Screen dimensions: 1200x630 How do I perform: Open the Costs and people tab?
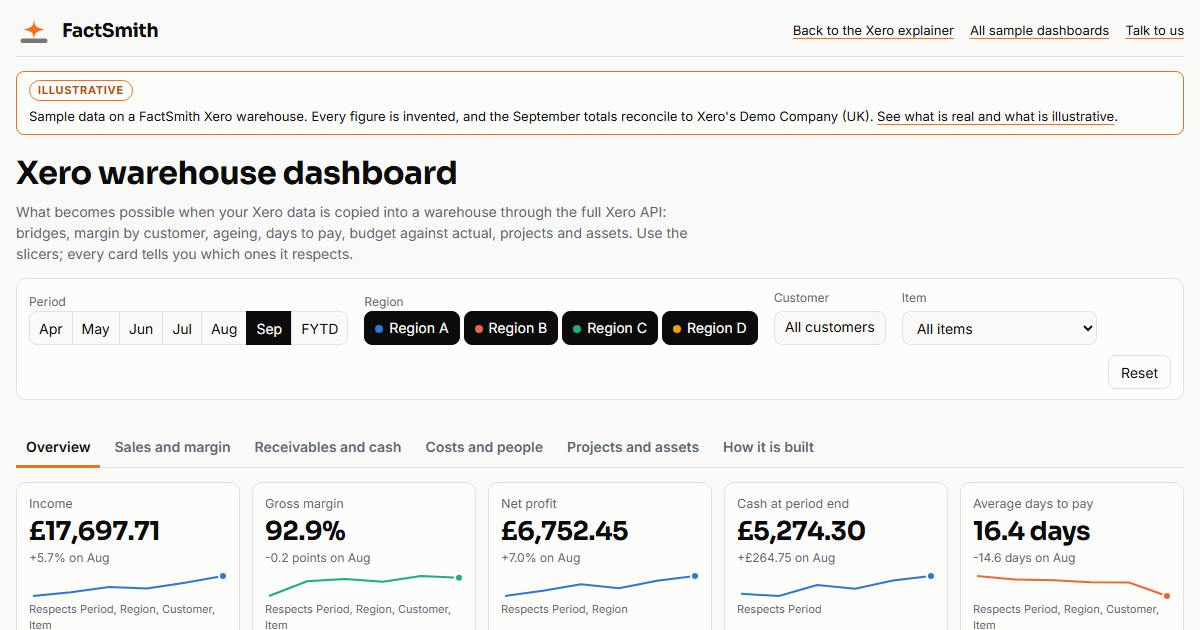(484, 447)
